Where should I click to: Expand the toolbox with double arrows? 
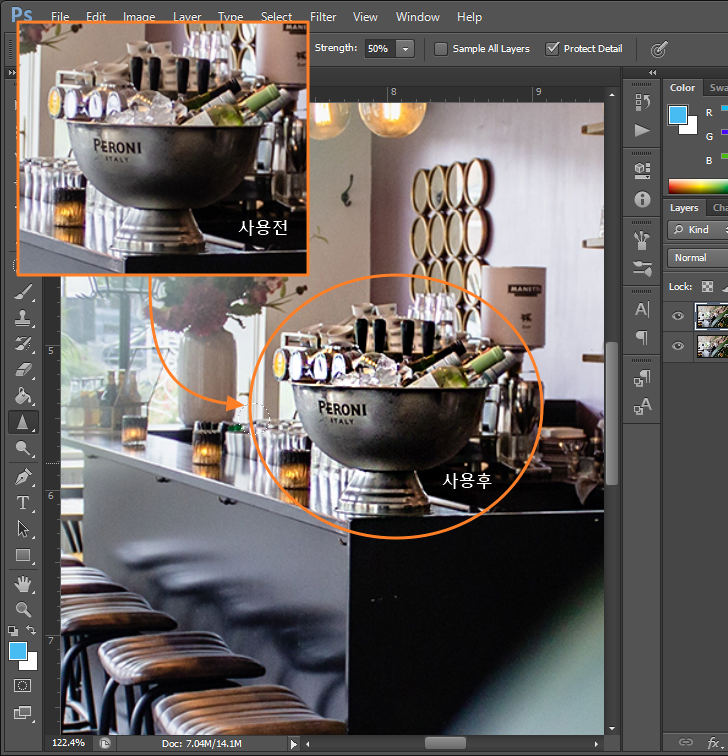click(x=12, y=72)
